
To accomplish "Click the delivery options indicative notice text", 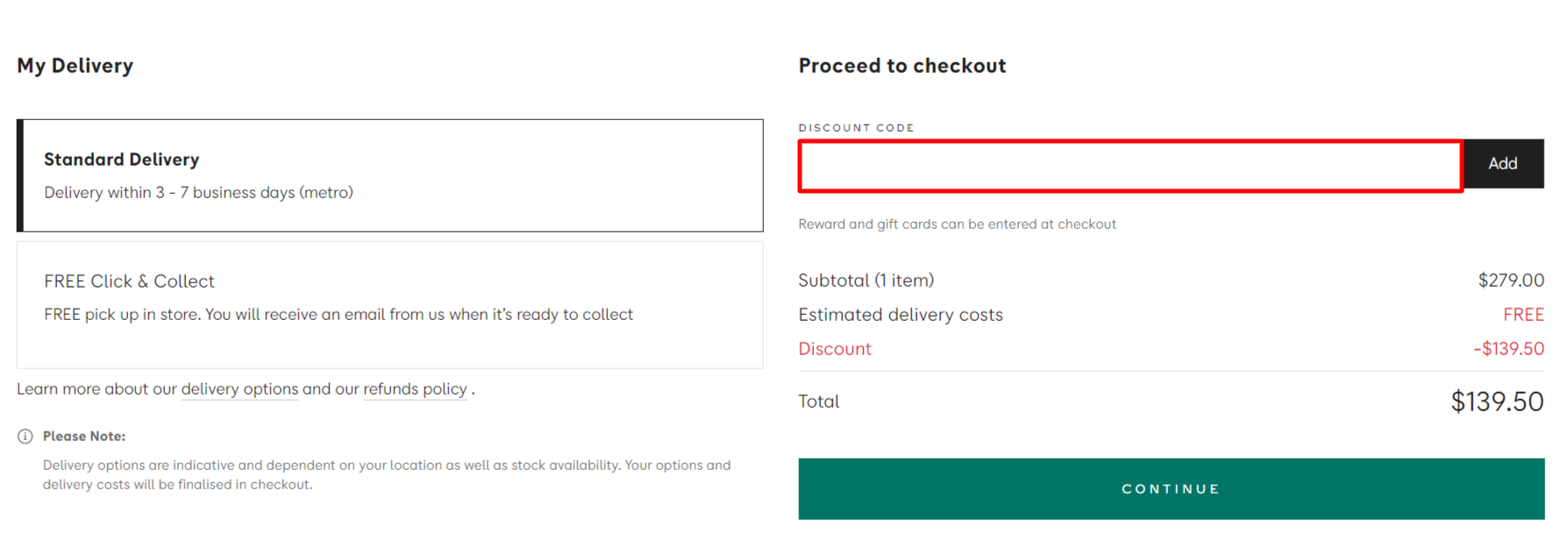I will [386, 474].
